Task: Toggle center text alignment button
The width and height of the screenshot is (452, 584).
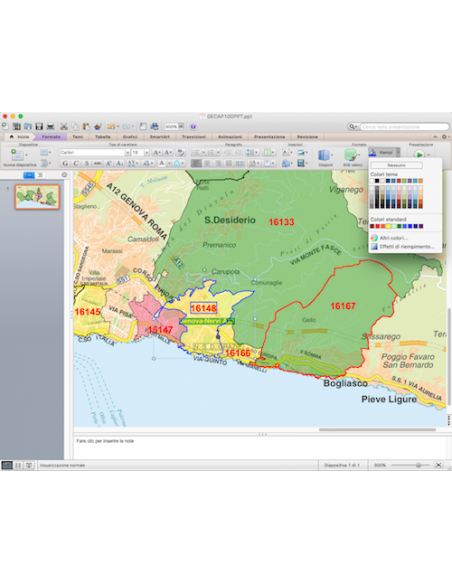Action: pyautogui.click(x=207, y=163)
